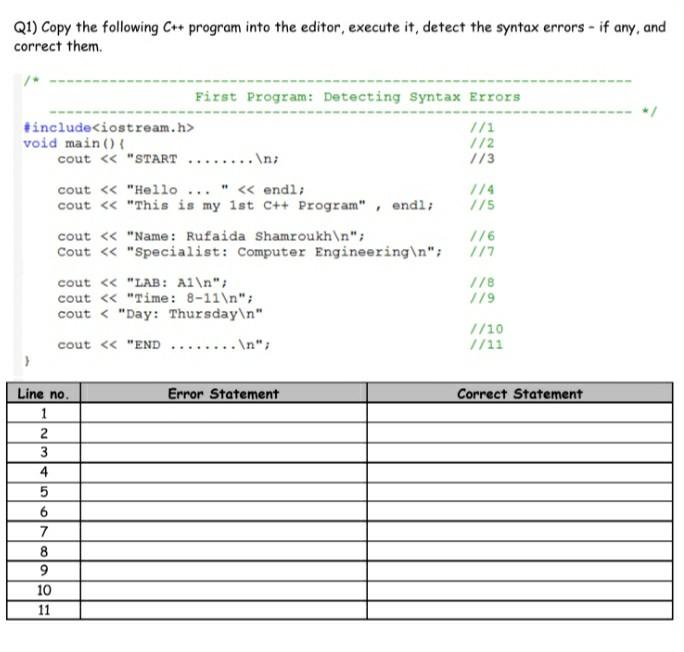Click line number 1 in the table

coord(44,413)
